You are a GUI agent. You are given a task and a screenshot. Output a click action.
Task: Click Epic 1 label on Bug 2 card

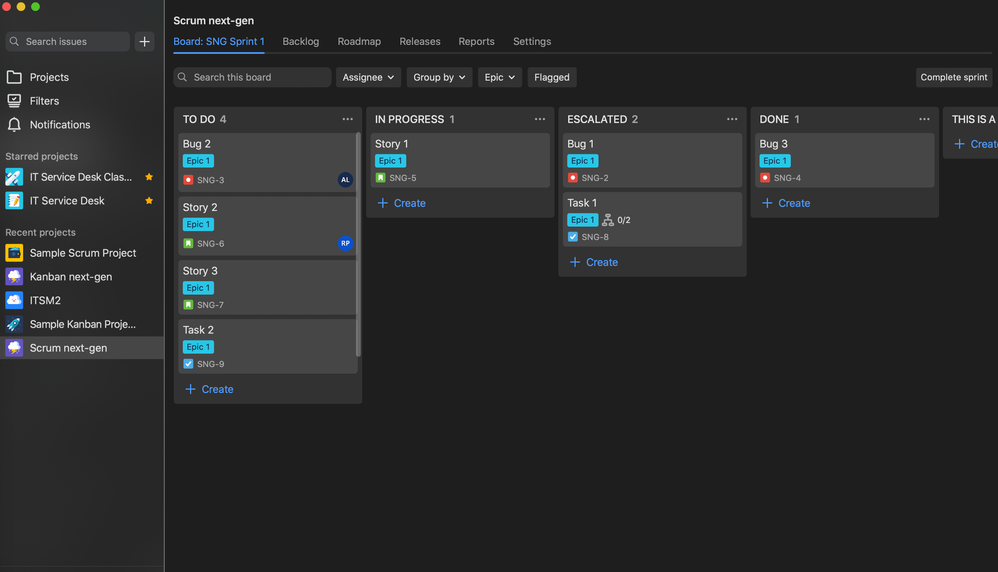(x=199, y=161)
